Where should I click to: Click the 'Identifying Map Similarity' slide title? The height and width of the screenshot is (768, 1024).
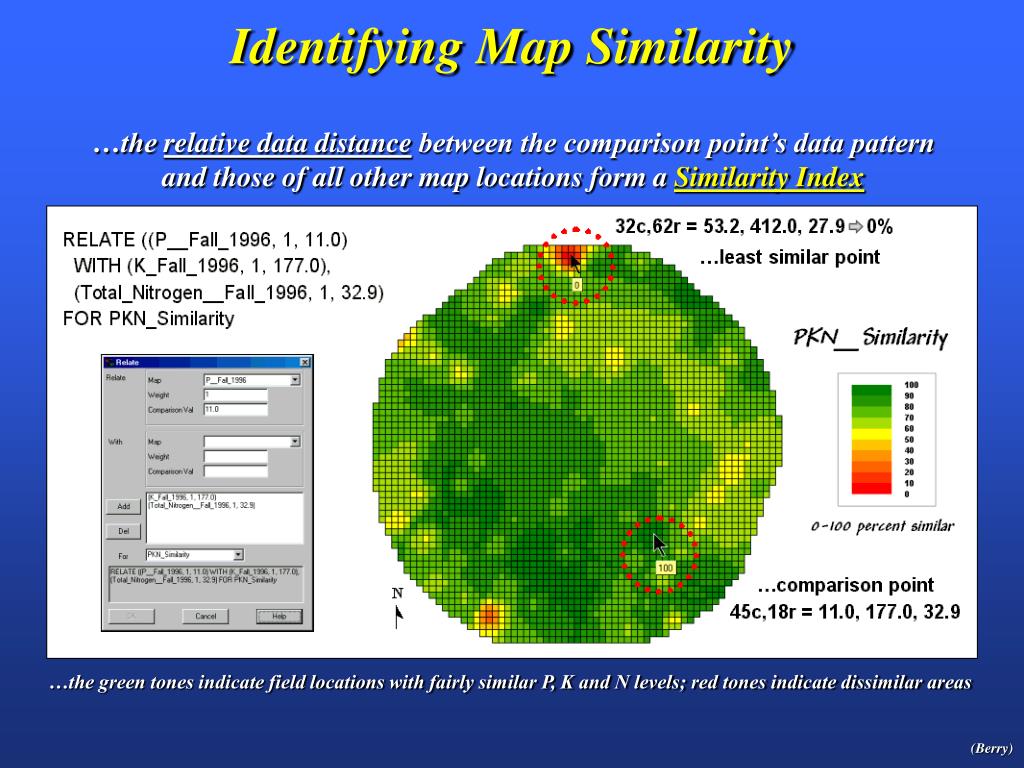pos(511,48)
